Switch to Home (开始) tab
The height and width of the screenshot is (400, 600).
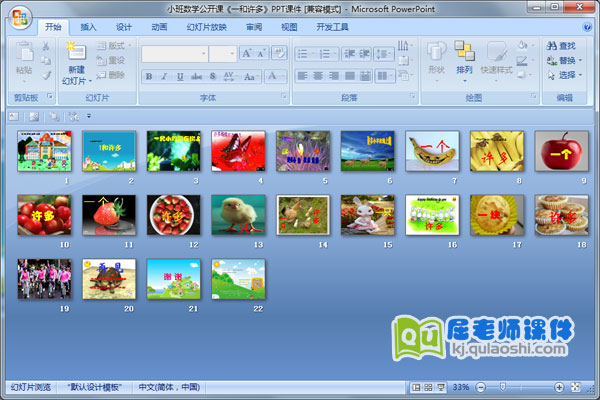click(x=53, y=27)
